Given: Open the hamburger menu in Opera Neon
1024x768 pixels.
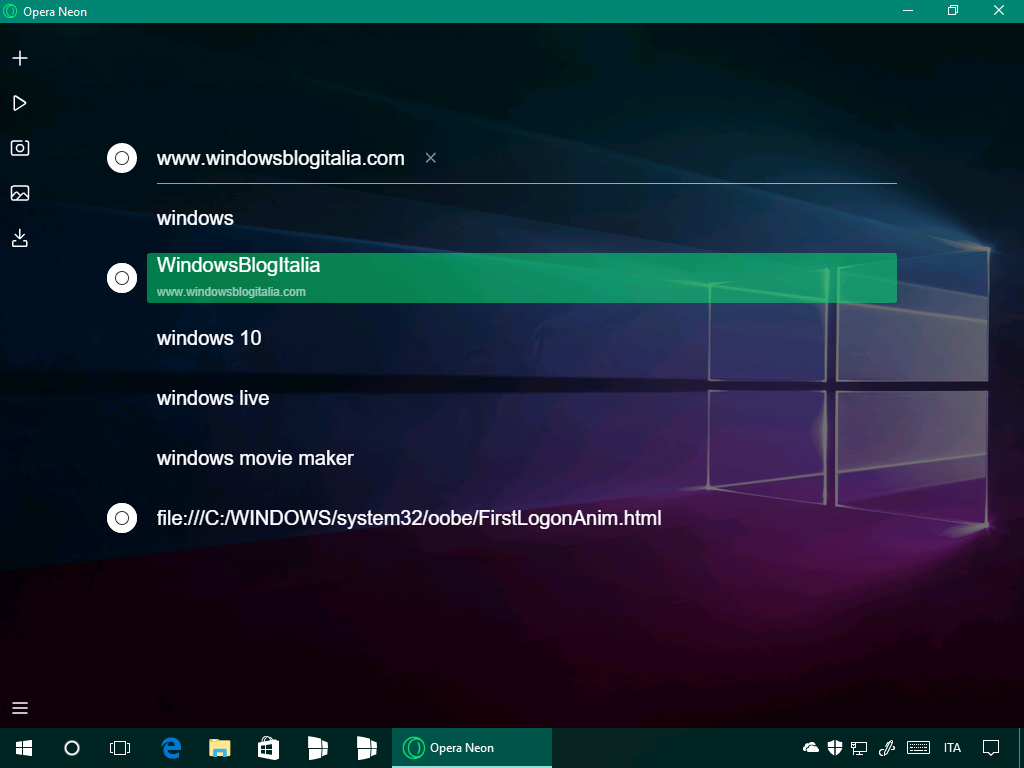Looking at the screenshot, I should click(x=20, y=708).
